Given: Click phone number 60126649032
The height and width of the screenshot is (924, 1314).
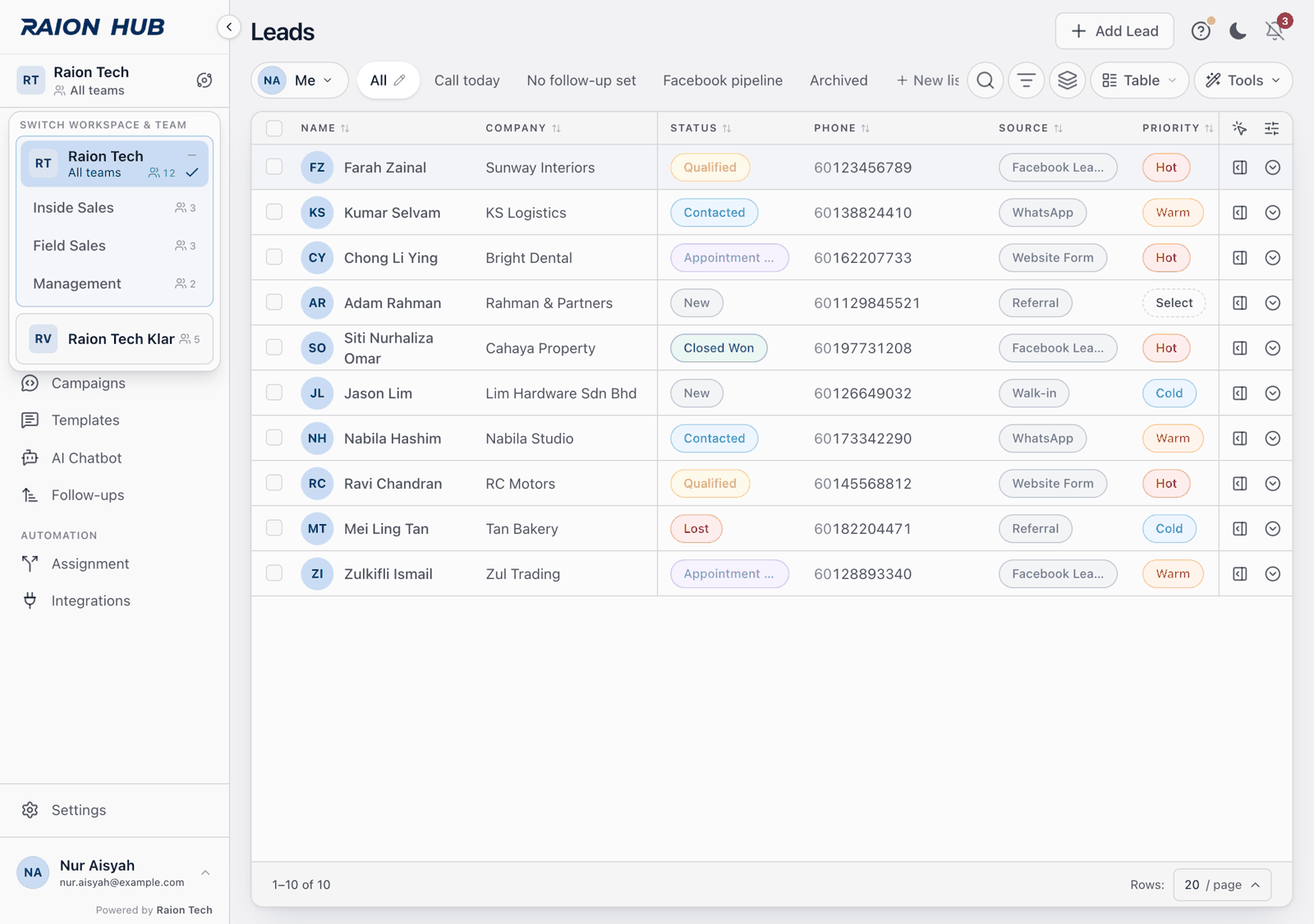Looking at the screenshot, I should click(x=862, y=393).
